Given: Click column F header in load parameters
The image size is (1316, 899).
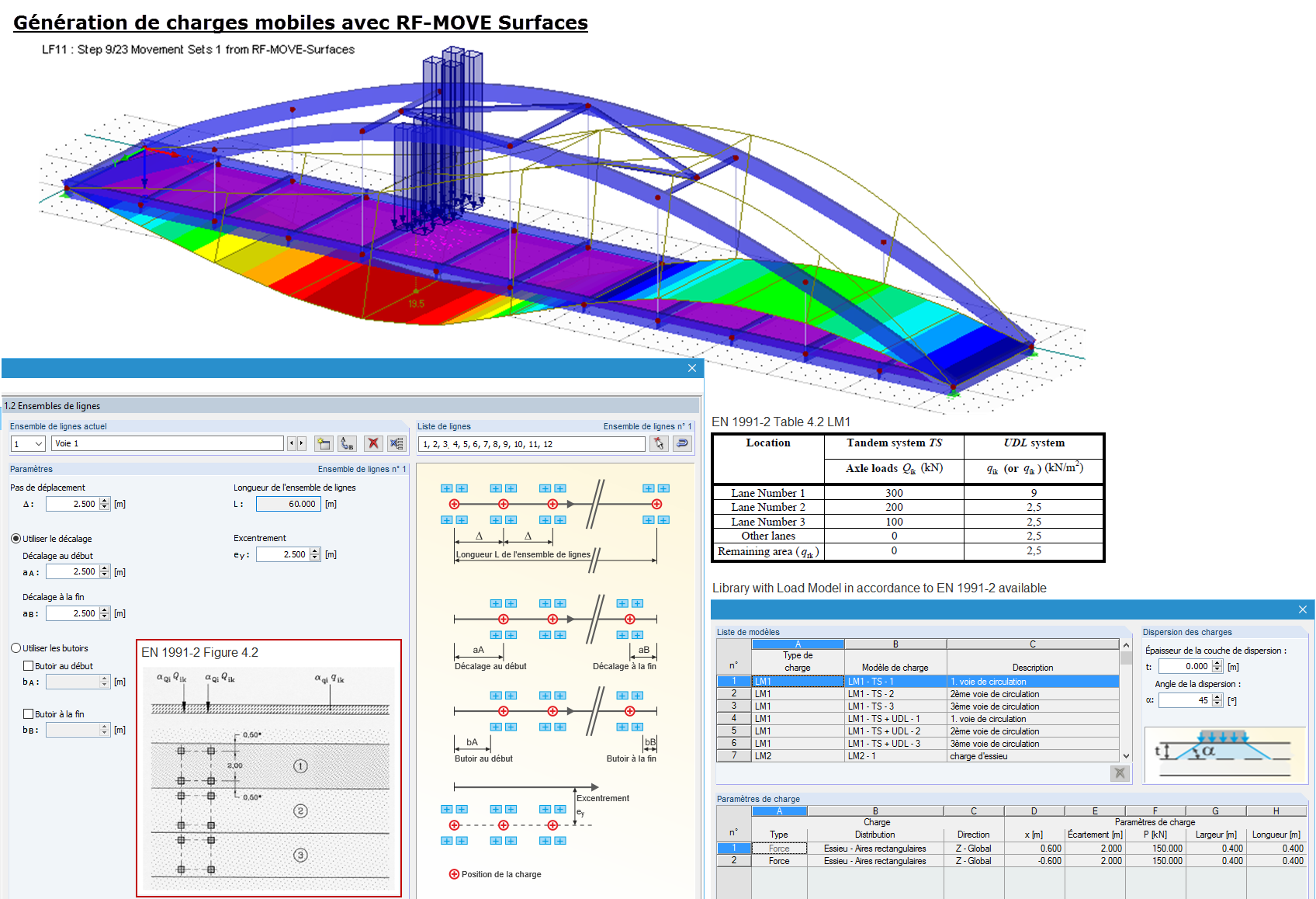Looking at the screenshot, I should pyautogui.click(x=1155, y=811).
